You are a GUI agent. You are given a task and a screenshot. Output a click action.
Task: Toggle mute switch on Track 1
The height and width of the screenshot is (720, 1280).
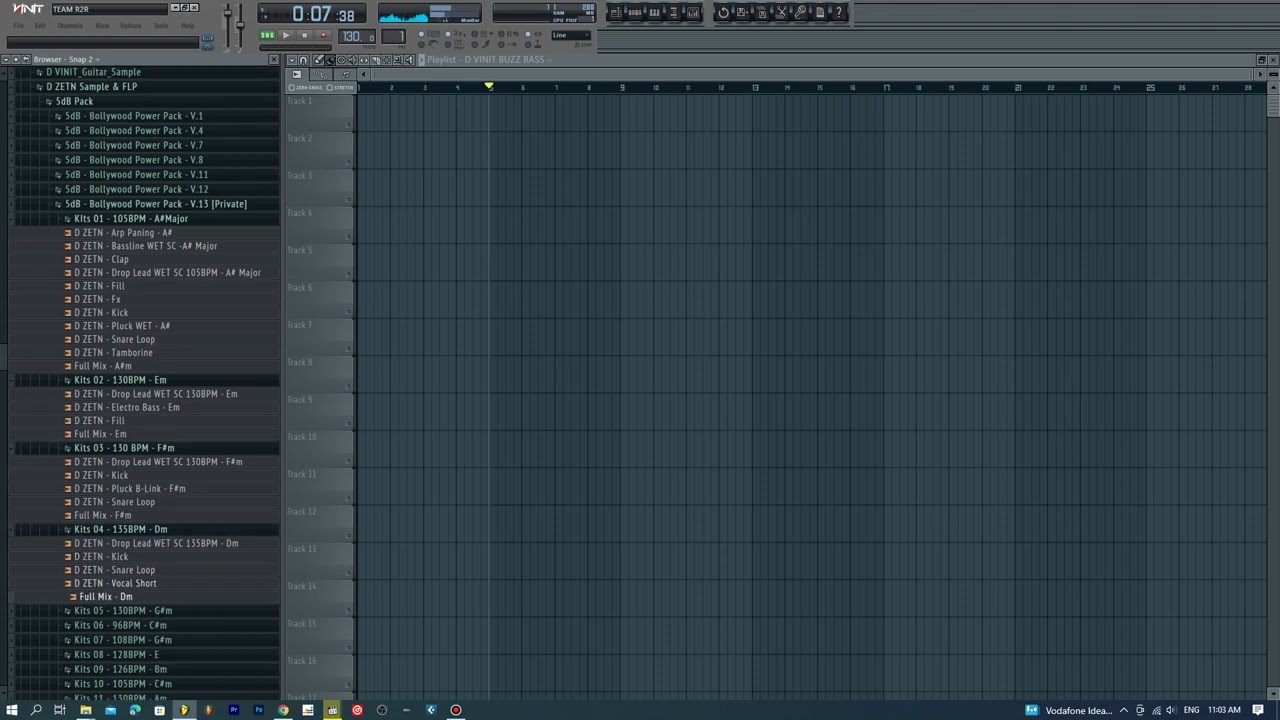click(x=348, y=125)
